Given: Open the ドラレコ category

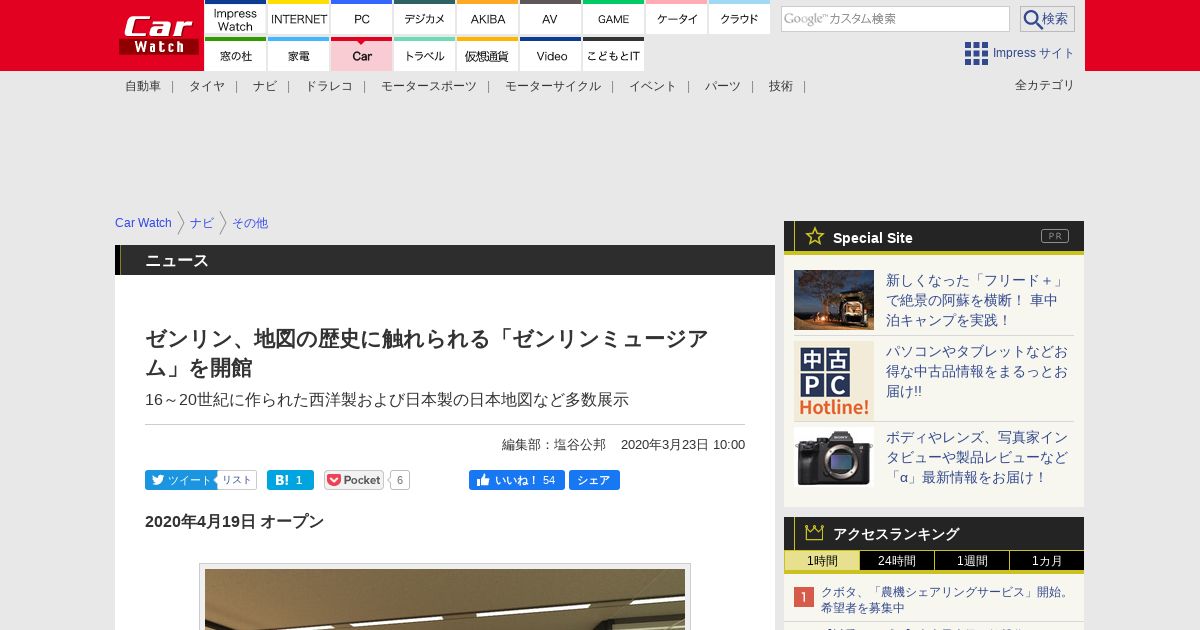Looking at the screenshot, I should [329, 86].
